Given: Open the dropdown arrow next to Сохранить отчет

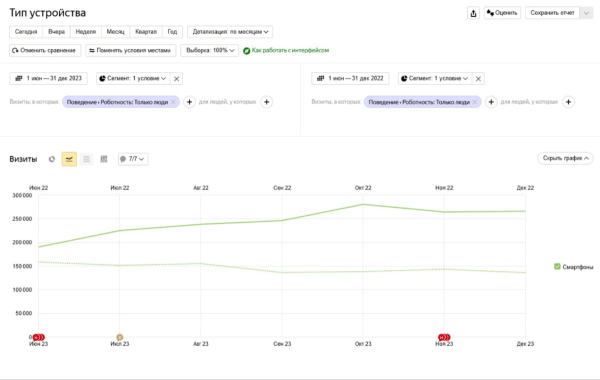Looking at the screenshot, I should 586,13.
